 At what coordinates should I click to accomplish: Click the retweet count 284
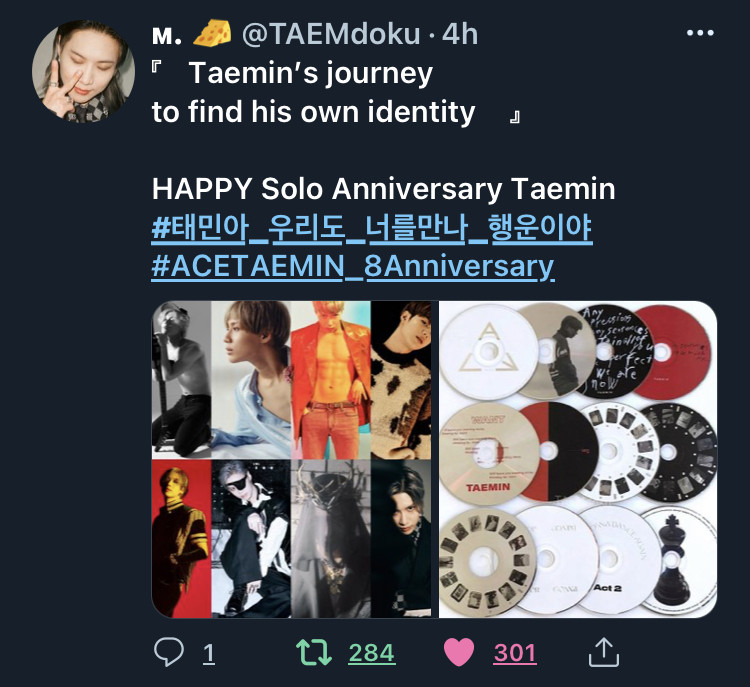tap(371, 653)
